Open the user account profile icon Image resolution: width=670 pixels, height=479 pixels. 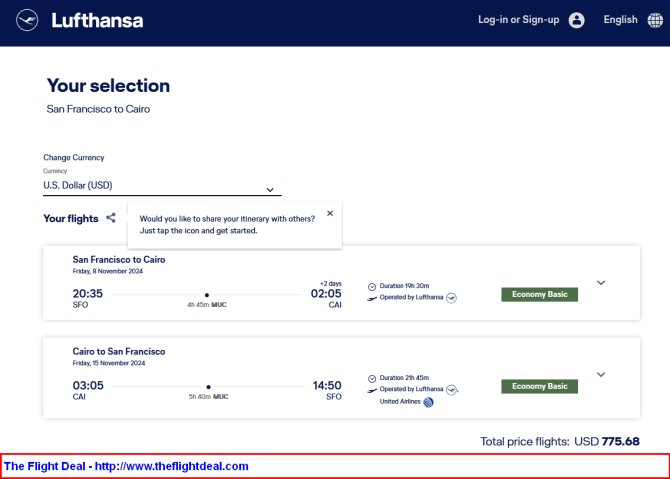click(x=576, y=20)
